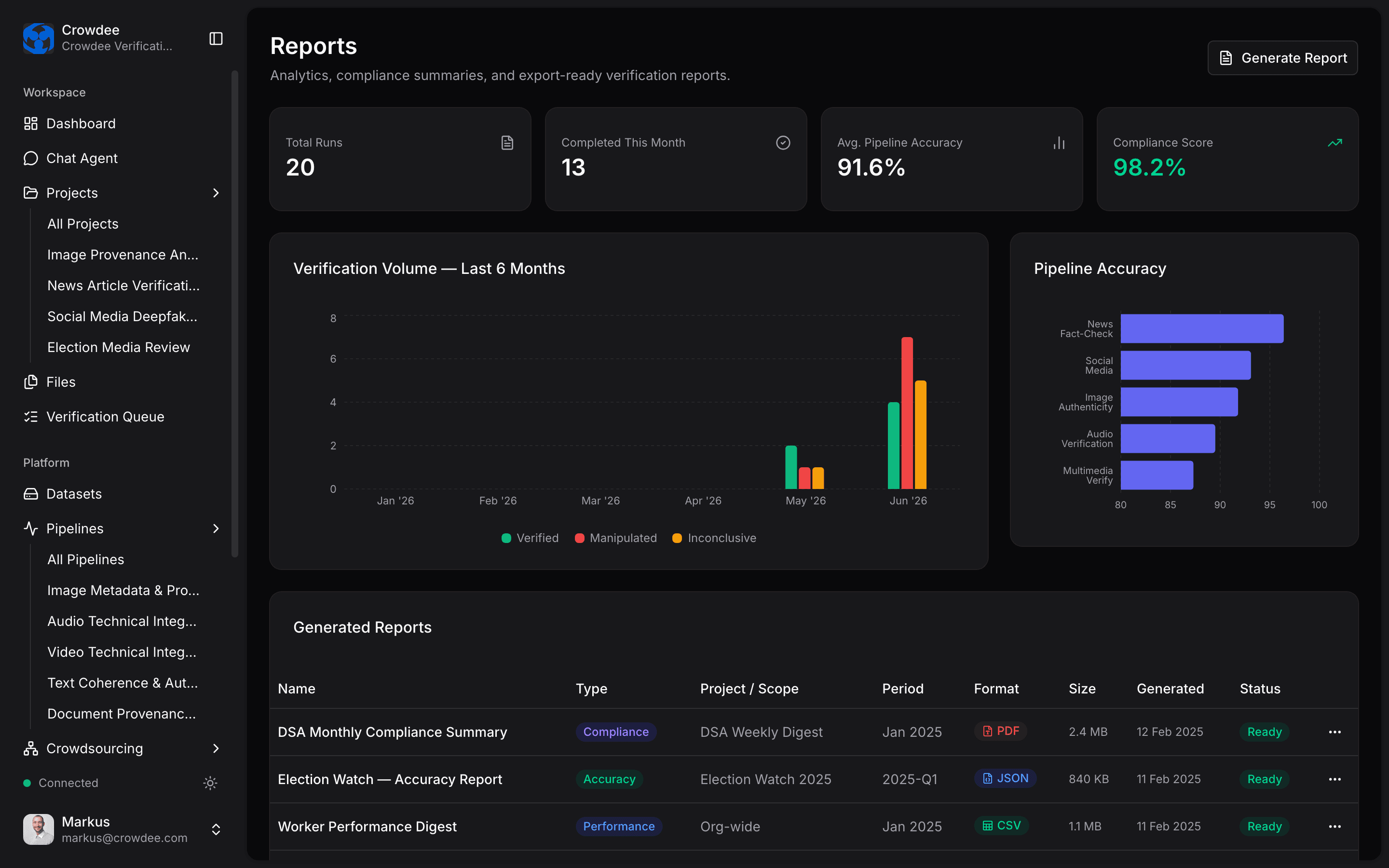Select Election Media Review project
Image resolution: width=1389 pixels, height=868 pixels.
click(x=118, y=347)
